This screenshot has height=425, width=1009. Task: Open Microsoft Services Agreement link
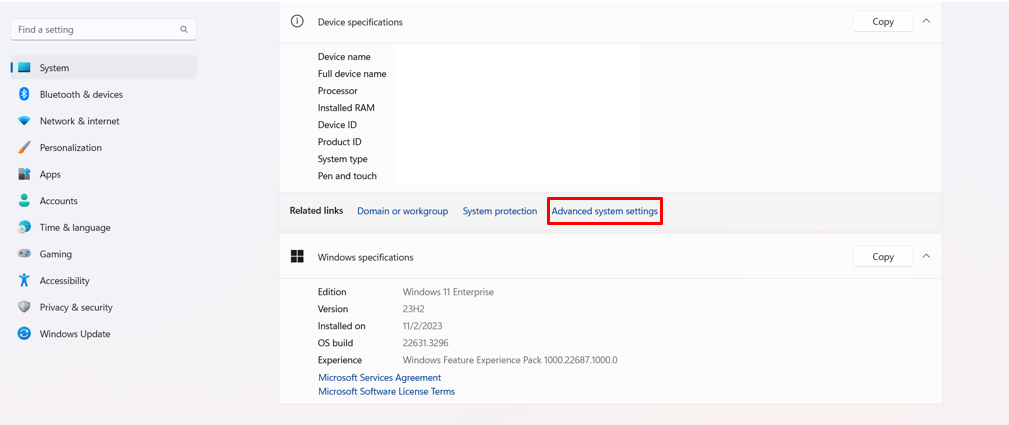[x=380, y=377]
